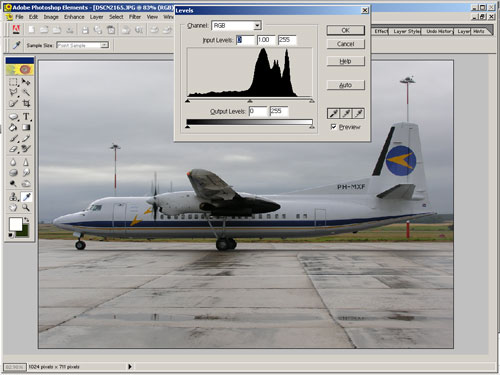Expand the Sample Size dropdown

click(x=83, y=45)
